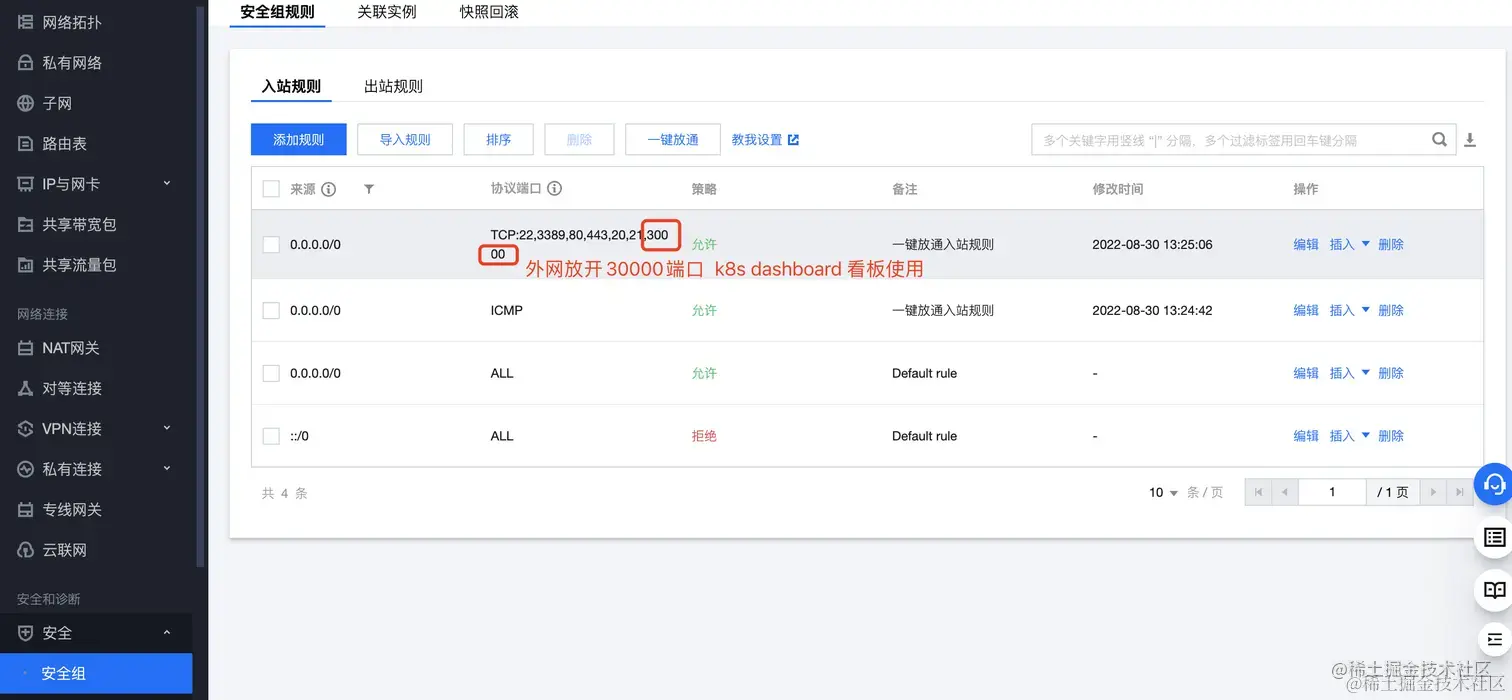The width and height of the screenshot is (1512, 700).
Task: Click the 路由表 icon in sidebar
Action: coord(26,144)
